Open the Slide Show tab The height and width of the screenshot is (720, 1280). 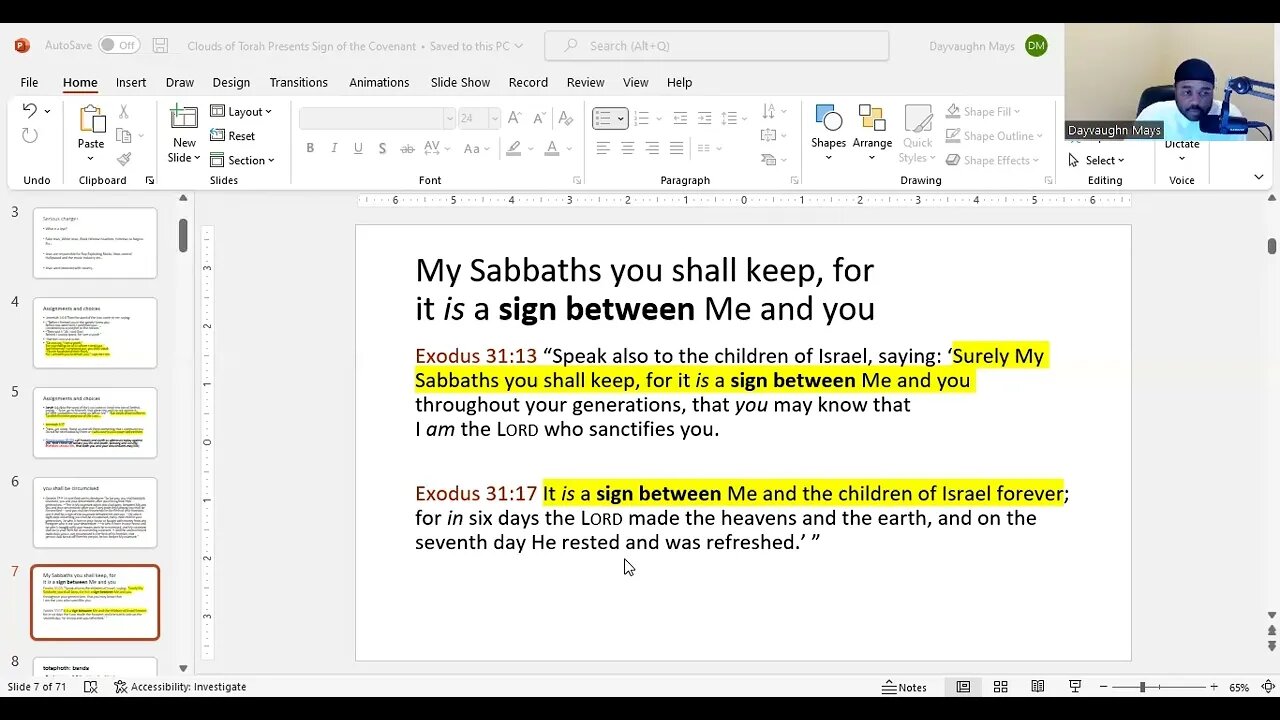[x=460, y=82]
